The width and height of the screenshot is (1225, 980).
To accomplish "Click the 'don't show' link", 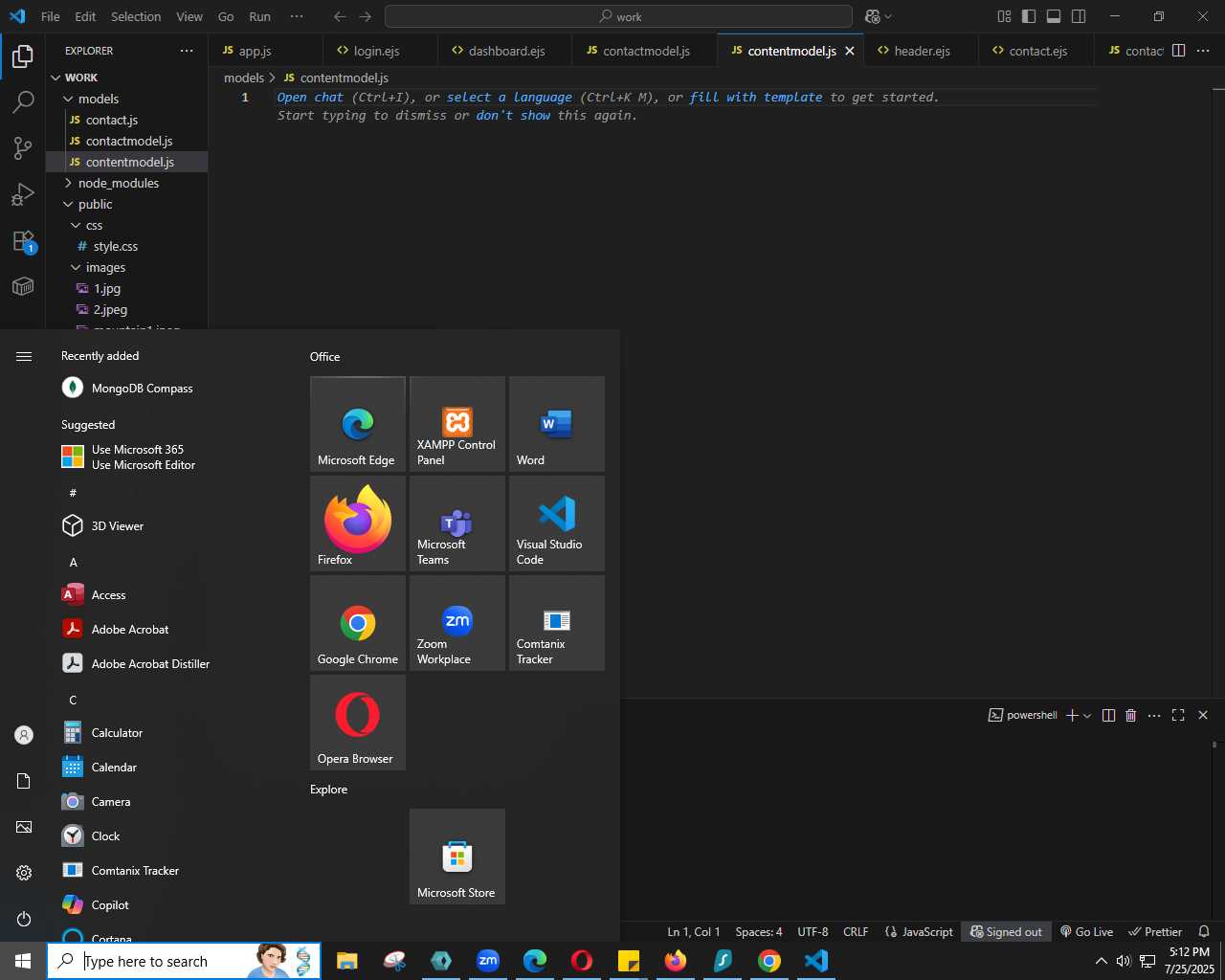I will 513,115.
